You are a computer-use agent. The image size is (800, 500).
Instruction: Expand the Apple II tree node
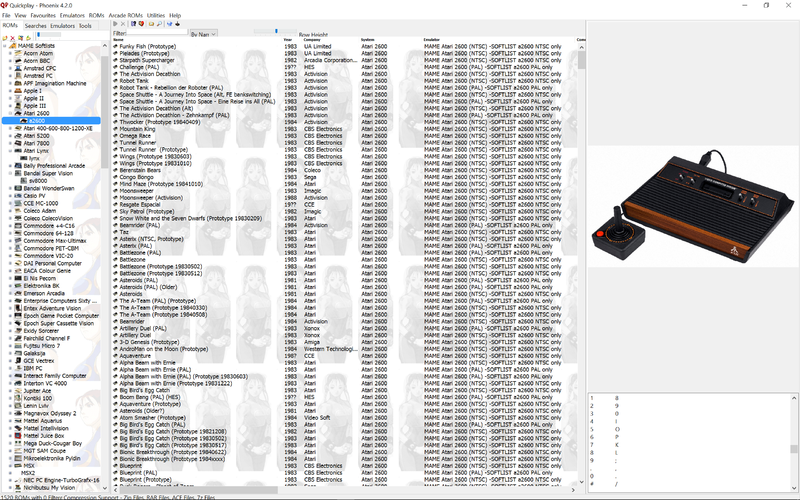pyautogui.click(x=10, y=98)
